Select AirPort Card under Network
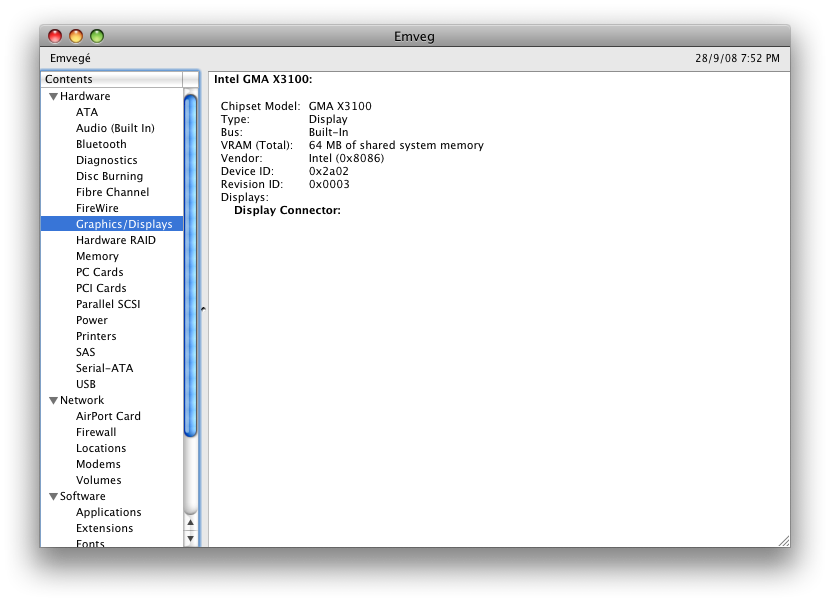The image size is (830, 602). pyautogui.click(x=108, y=416)
